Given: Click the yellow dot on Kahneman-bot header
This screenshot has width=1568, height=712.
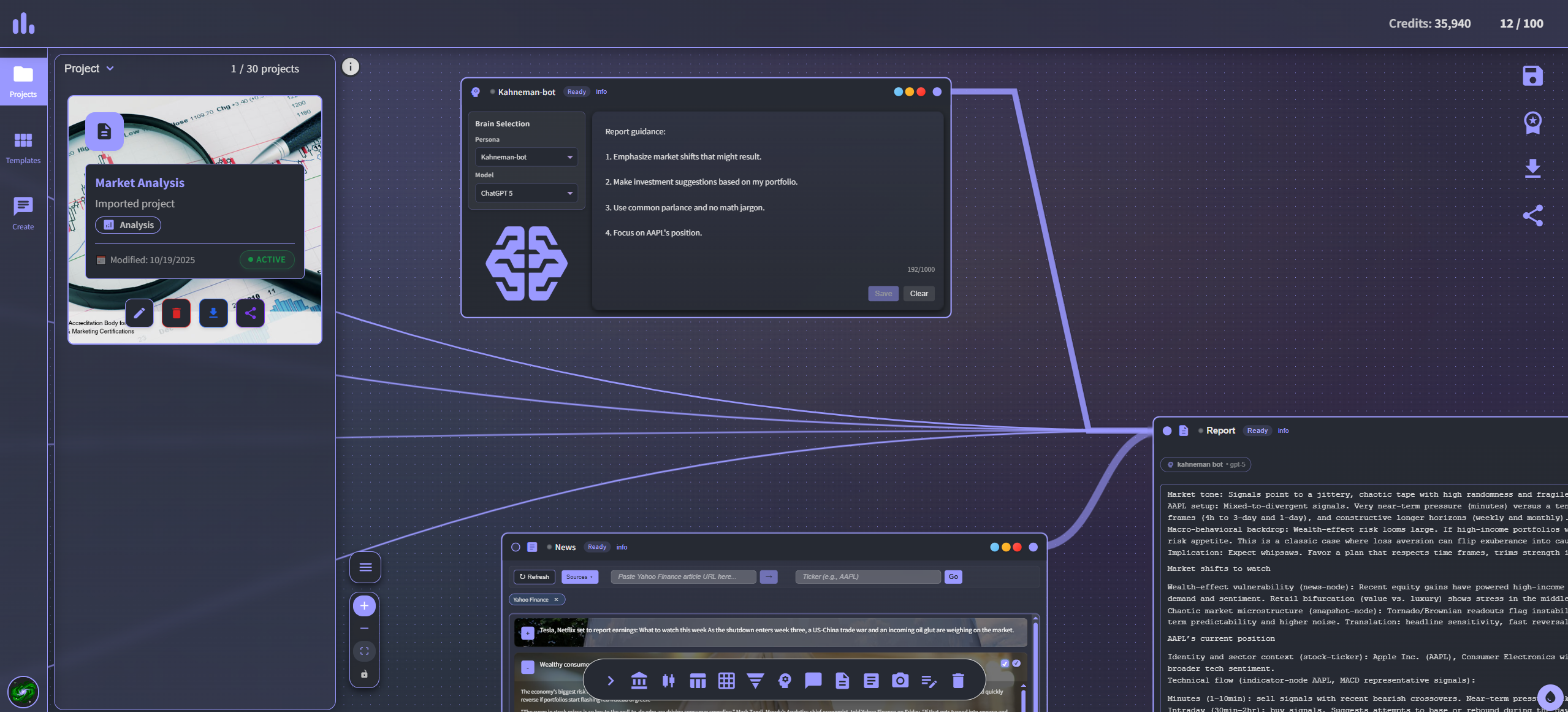Looking at the screenshot, I should tap(910, 92).
